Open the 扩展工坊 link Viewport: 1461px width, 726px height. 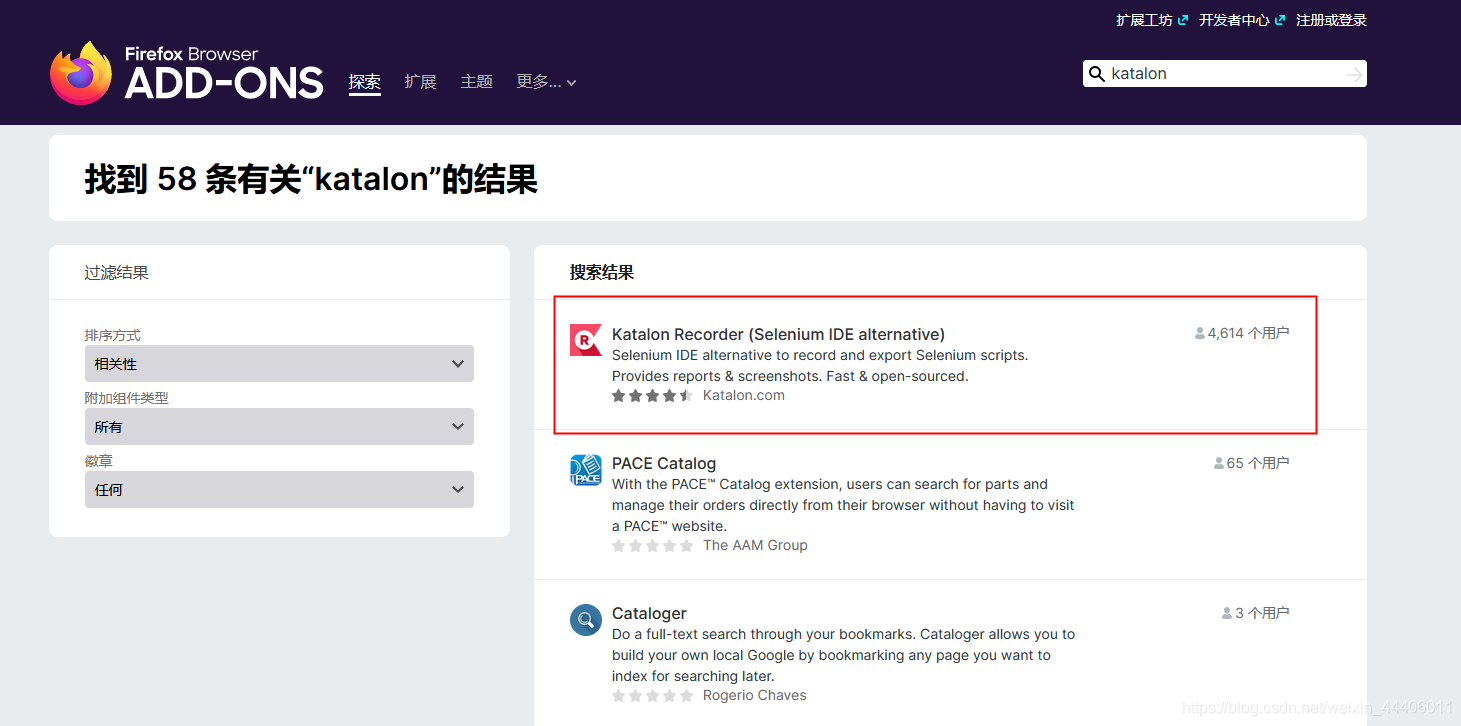[1144, 20]
